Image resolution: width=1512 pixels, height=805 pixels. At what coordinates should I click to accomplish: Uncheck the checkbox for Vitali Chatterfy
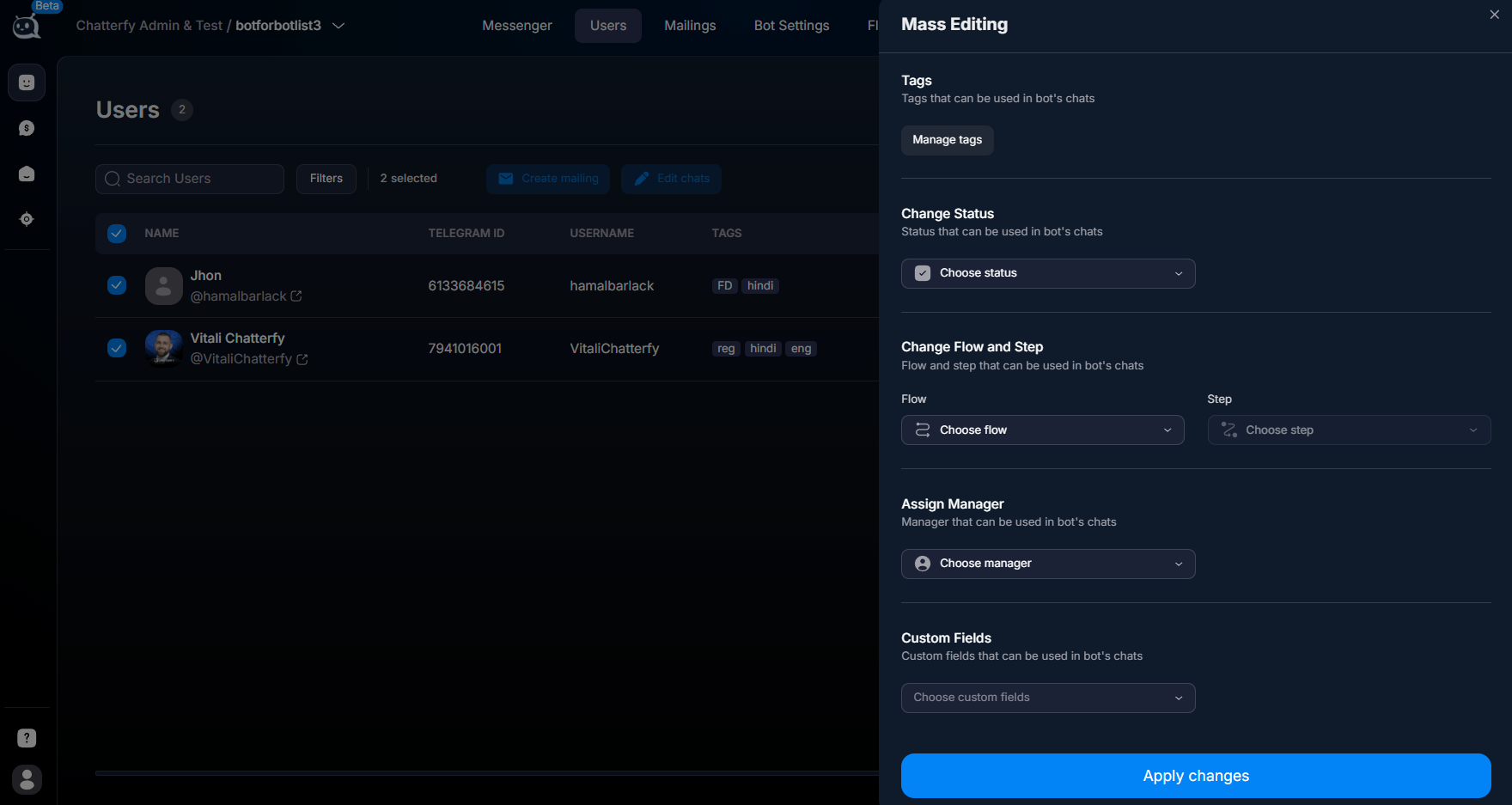[117, 348]
